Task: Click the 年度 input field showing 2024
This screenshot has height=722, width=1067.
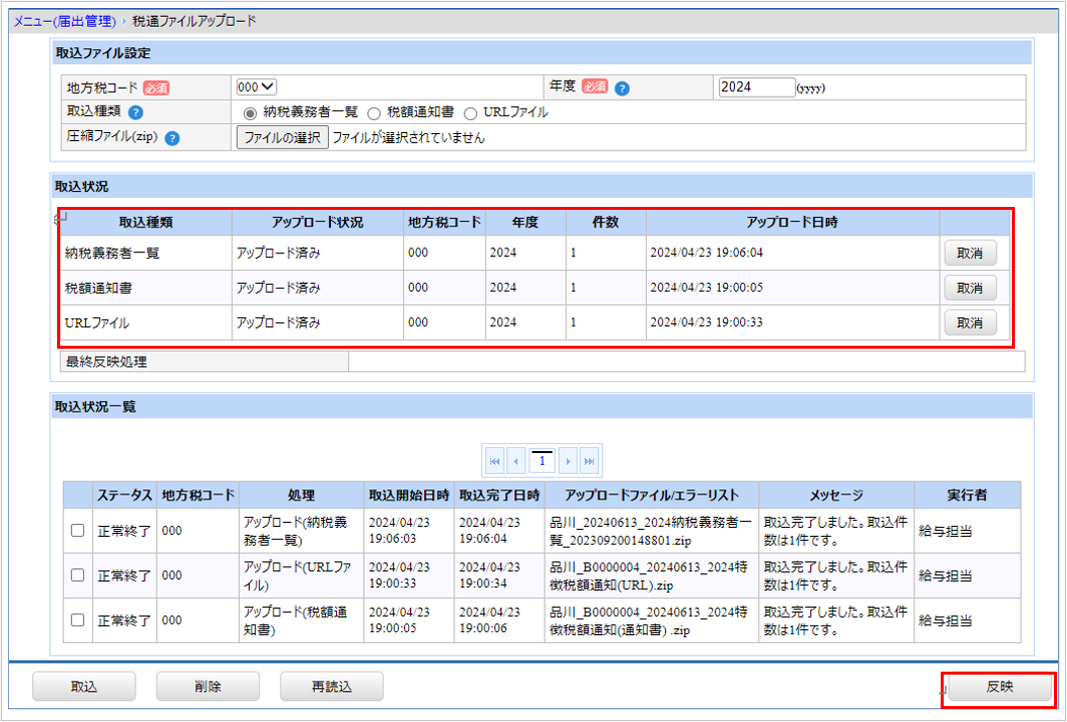Action: click(x=757, y=87)
